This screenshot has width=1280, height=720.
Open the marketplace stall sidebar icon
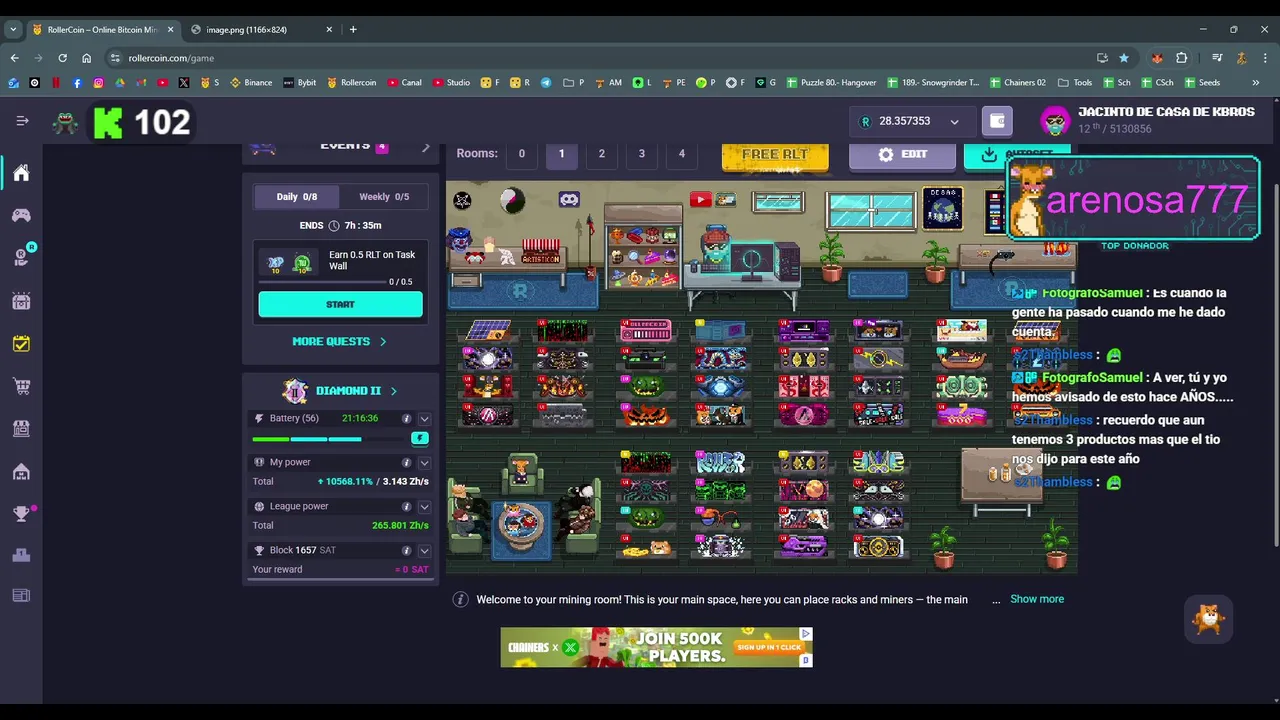point(21,428)
